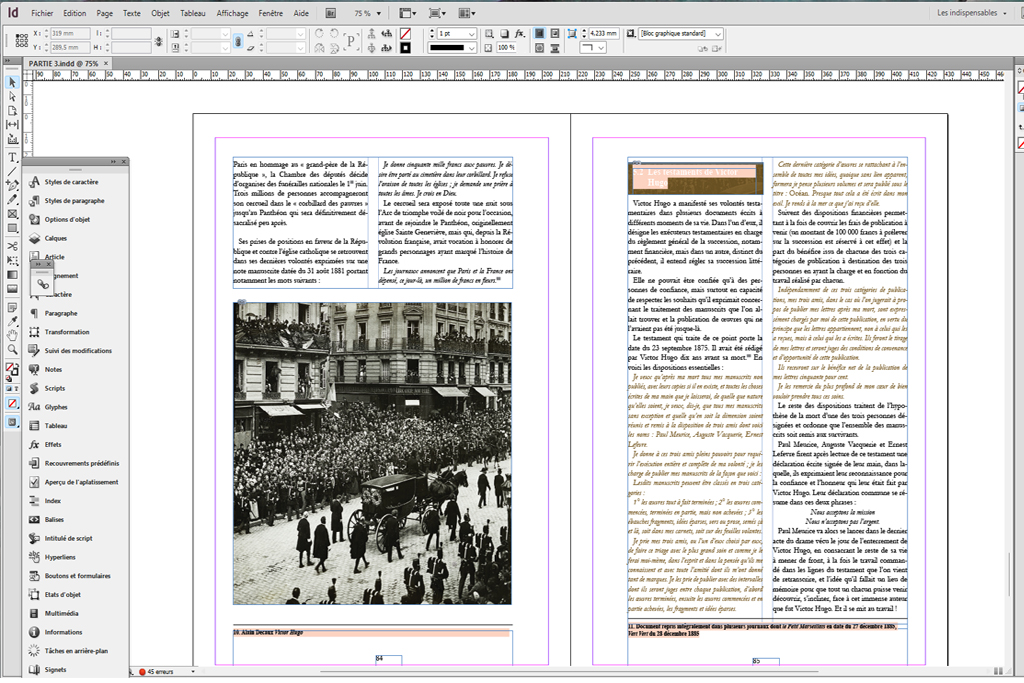1024x683 pixels.
Task: Click the X position input field
Action: (71, 33)
